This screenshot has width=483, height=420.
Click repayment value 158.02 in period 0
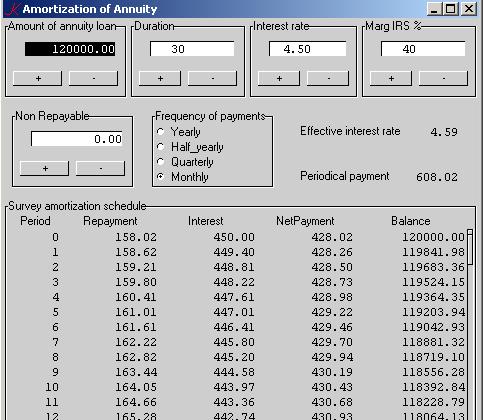[136, 237]
